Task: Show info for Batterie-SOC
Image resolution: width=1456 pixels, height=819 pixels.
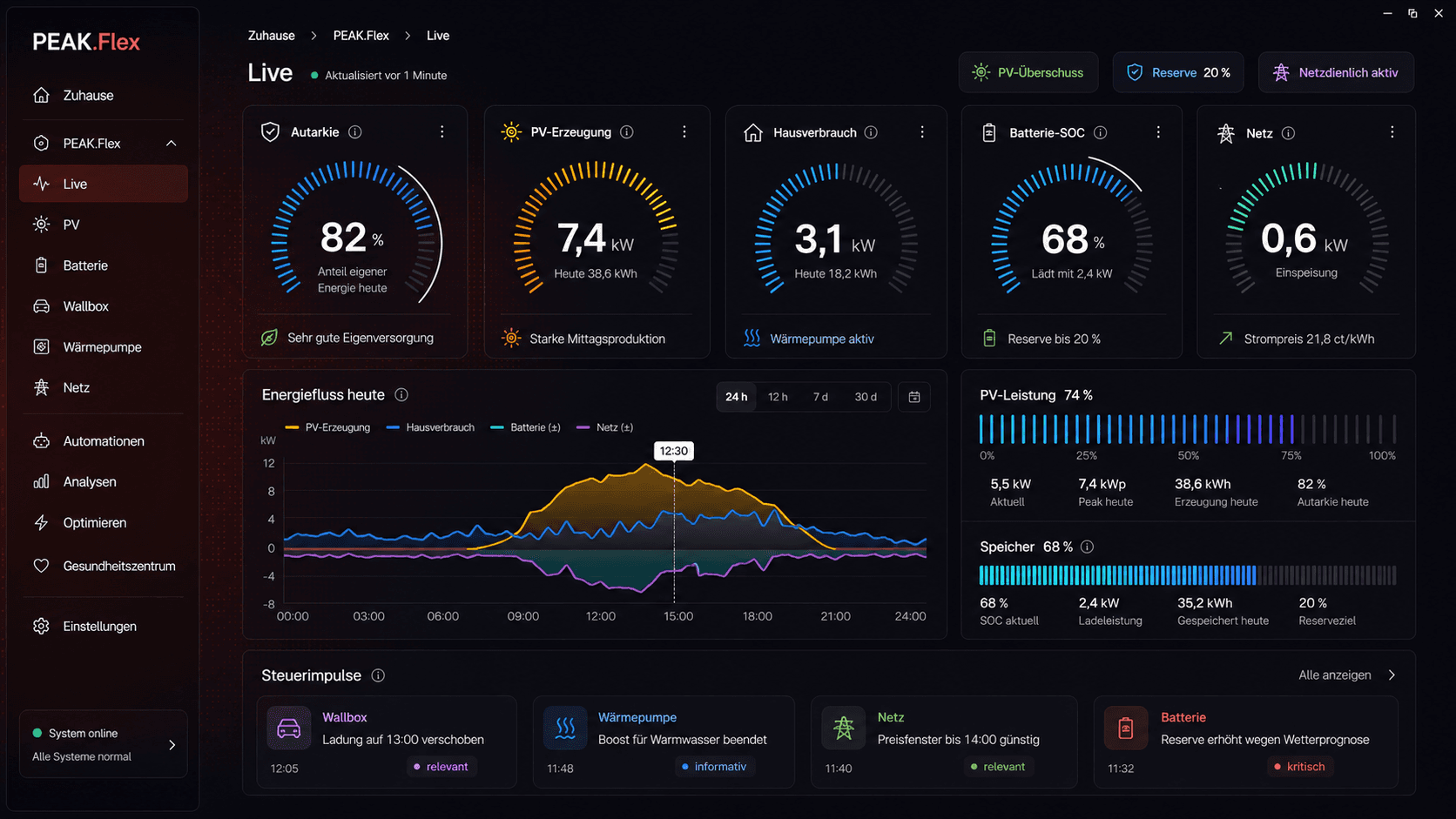Action: click(1101, 132)
